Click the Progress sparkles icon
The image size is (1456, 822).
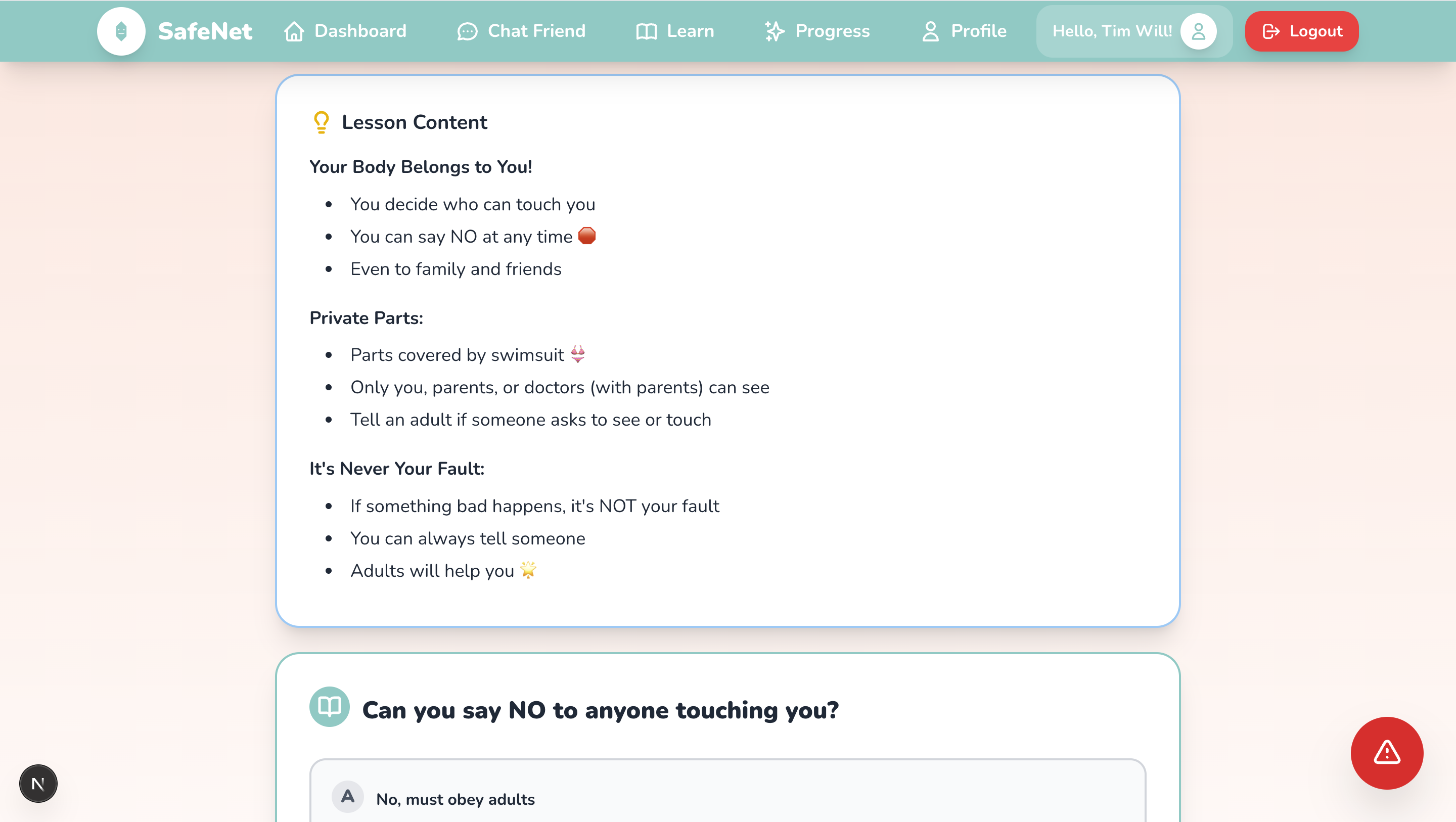point(775,31)
